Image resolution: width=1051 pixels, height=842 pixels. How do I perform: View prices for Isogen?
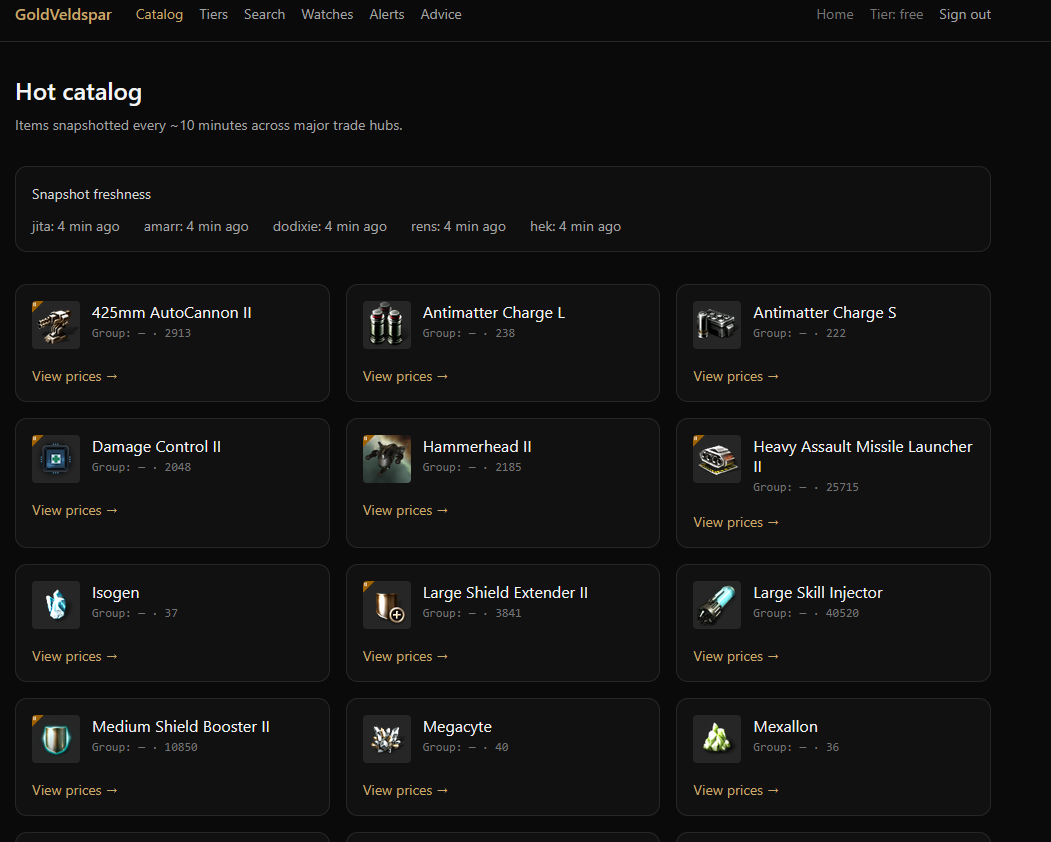click(x=74, y=657)
